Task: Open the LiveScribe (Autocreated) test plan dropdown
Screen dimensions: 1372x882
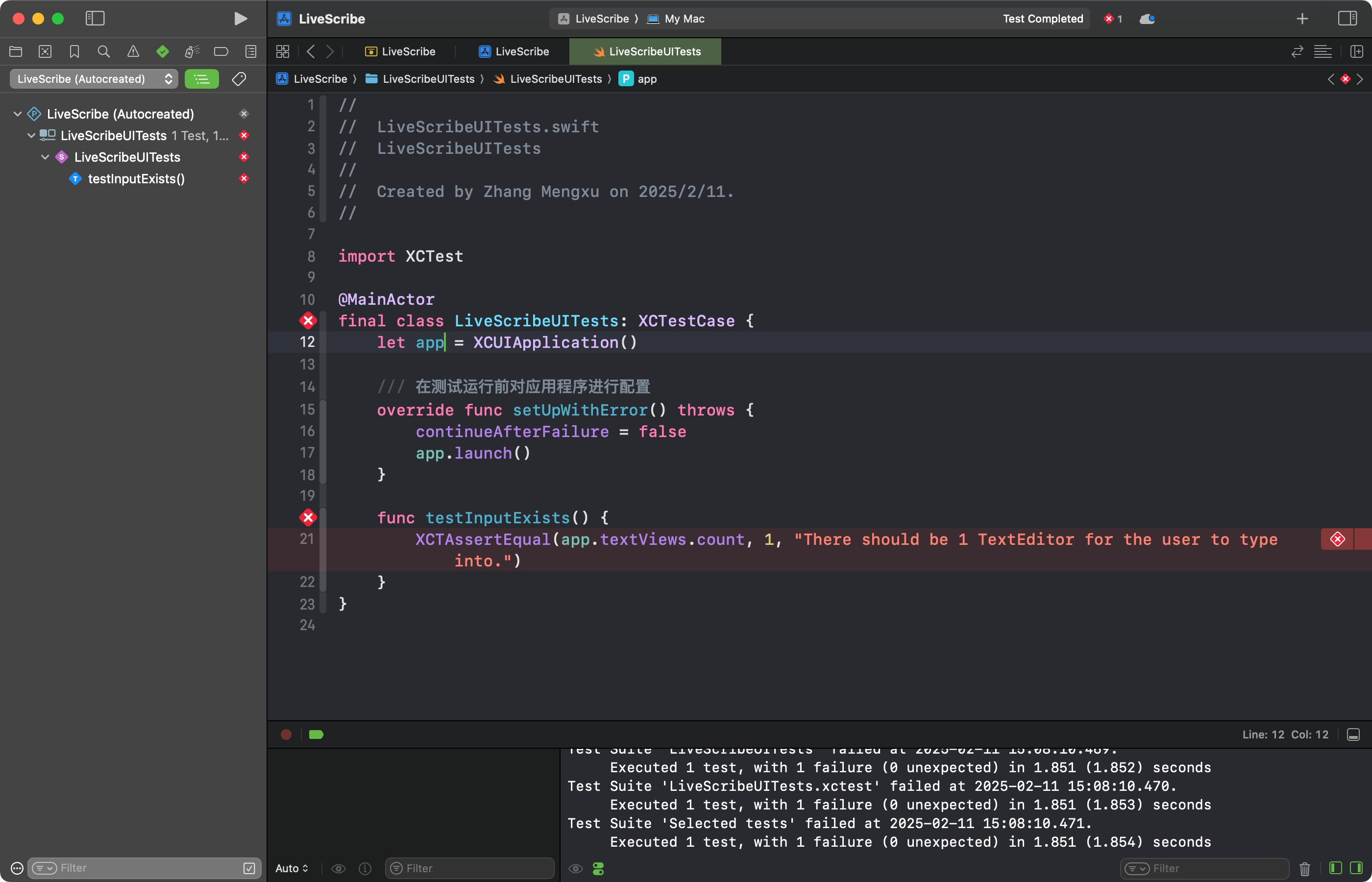Action: coord(94,78)
